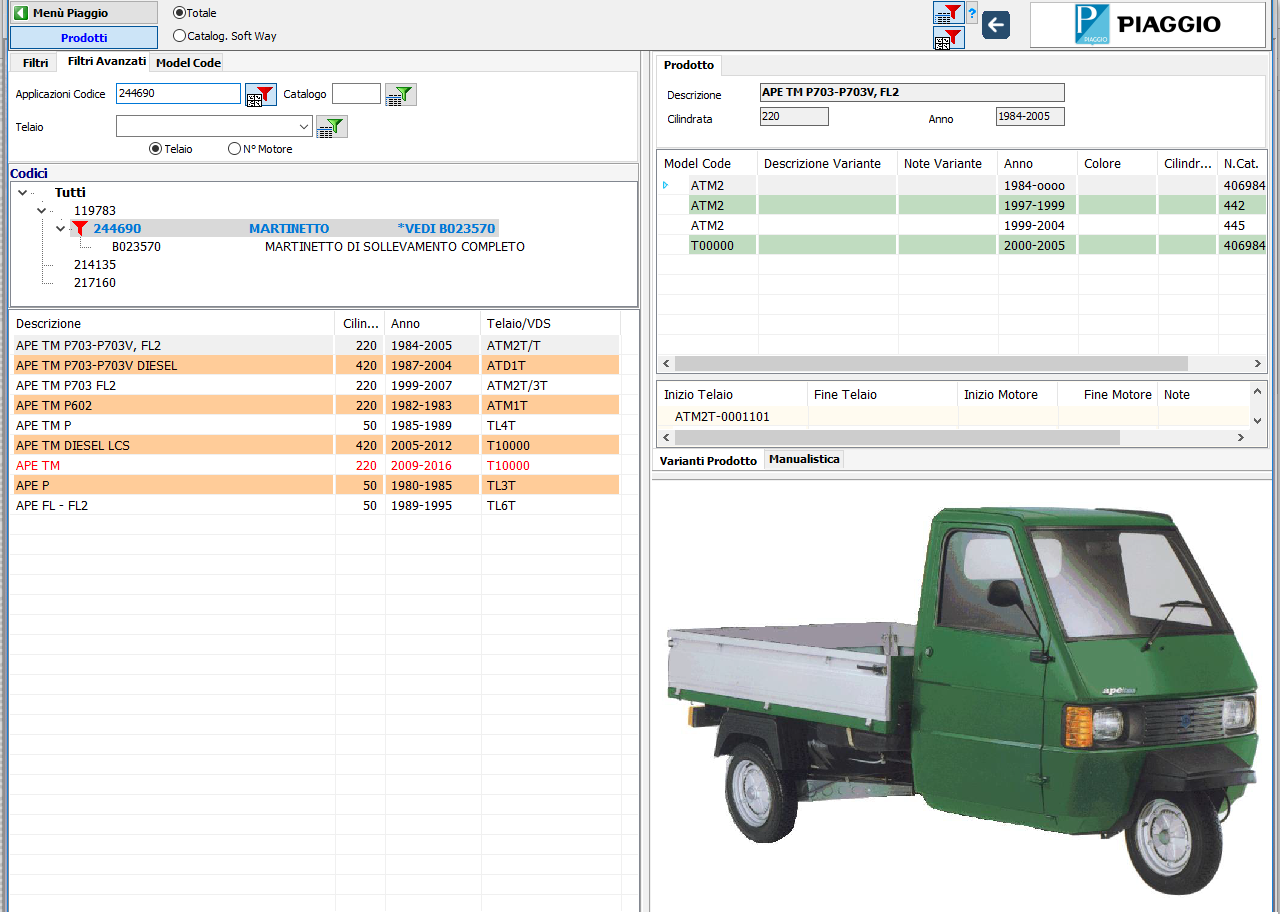Select the Totale radio button
Screen dimensions: 1280x914
(180, 13)
